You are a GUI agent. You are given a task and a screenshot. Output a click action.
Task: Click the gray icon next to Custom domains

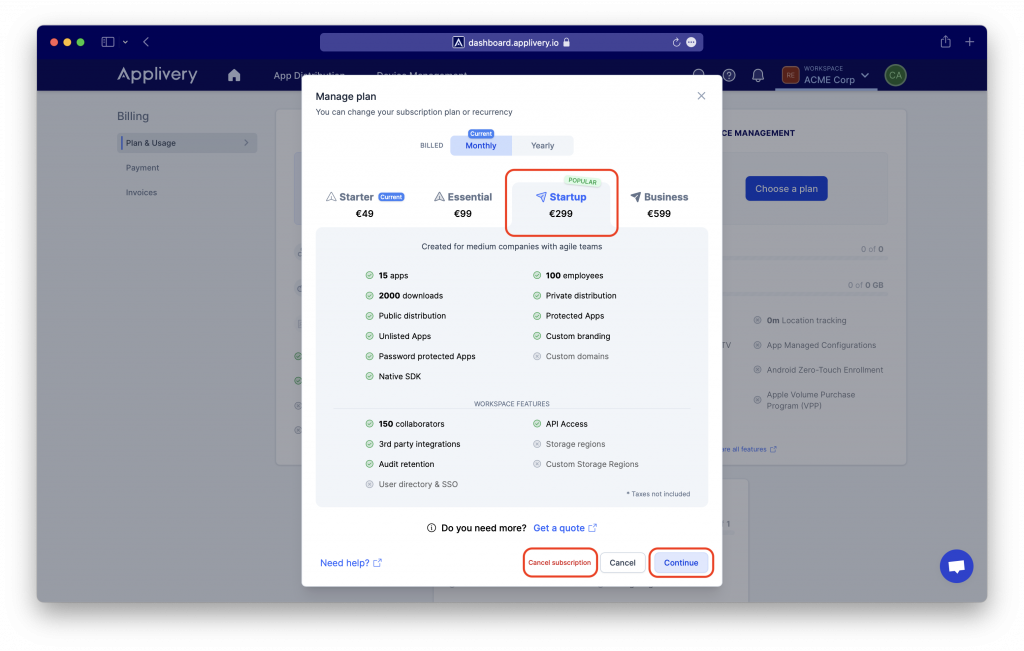point(537,357)
